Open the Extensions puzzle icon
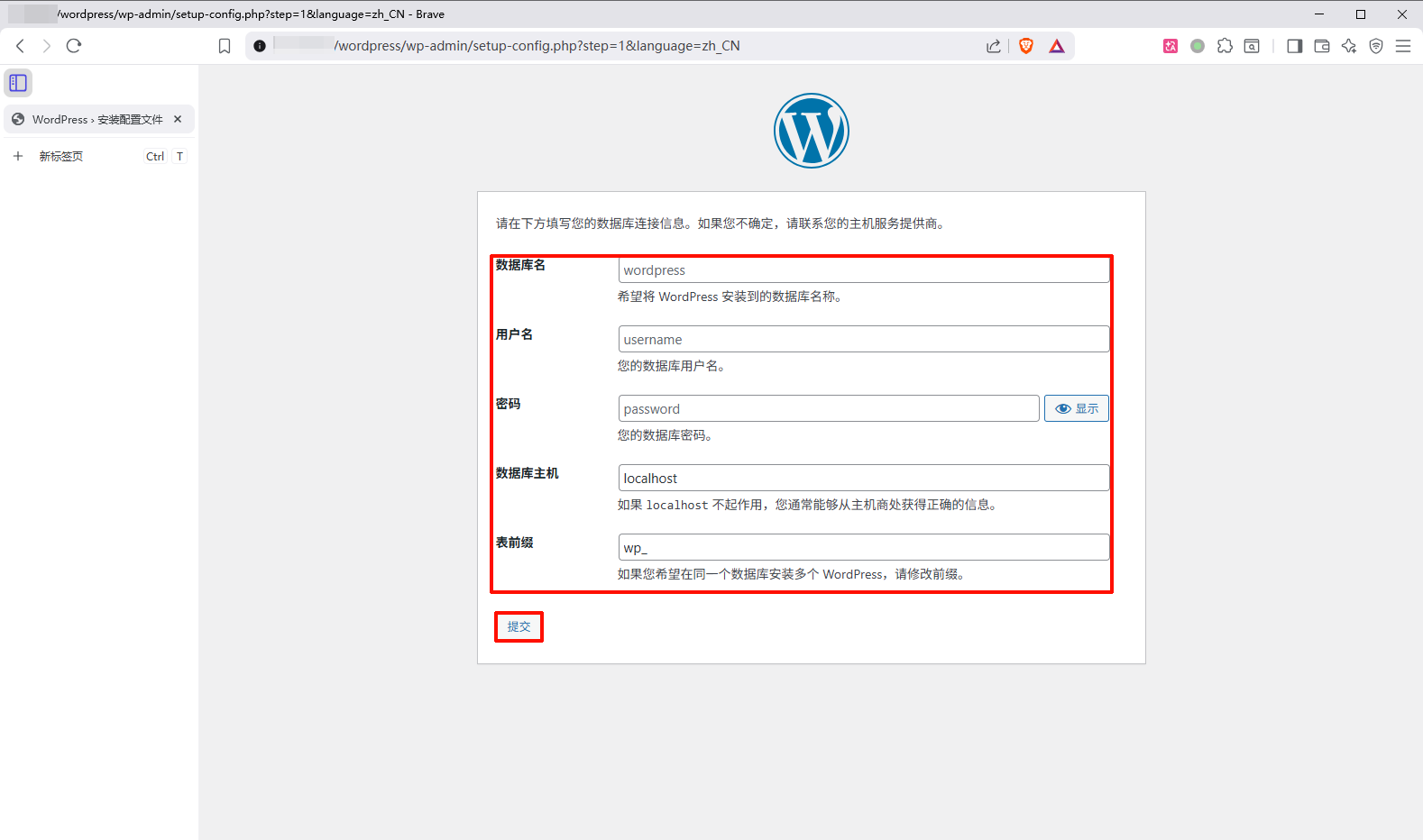Screen dimensions: 1423x840 (1225, 46)
